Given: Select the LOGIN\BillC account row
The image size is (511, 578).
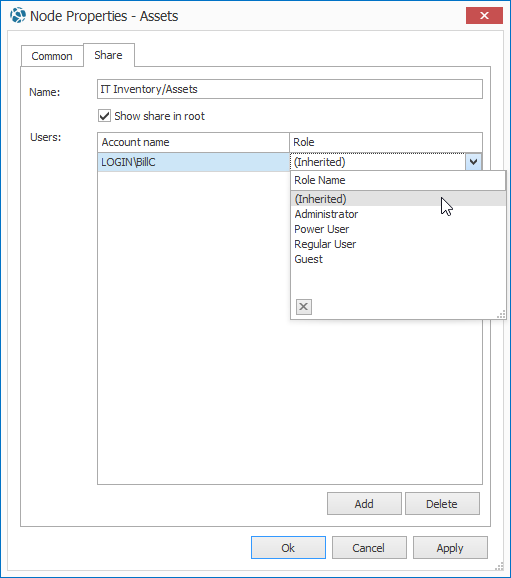Looking at the screenshot, I should 194,162.
